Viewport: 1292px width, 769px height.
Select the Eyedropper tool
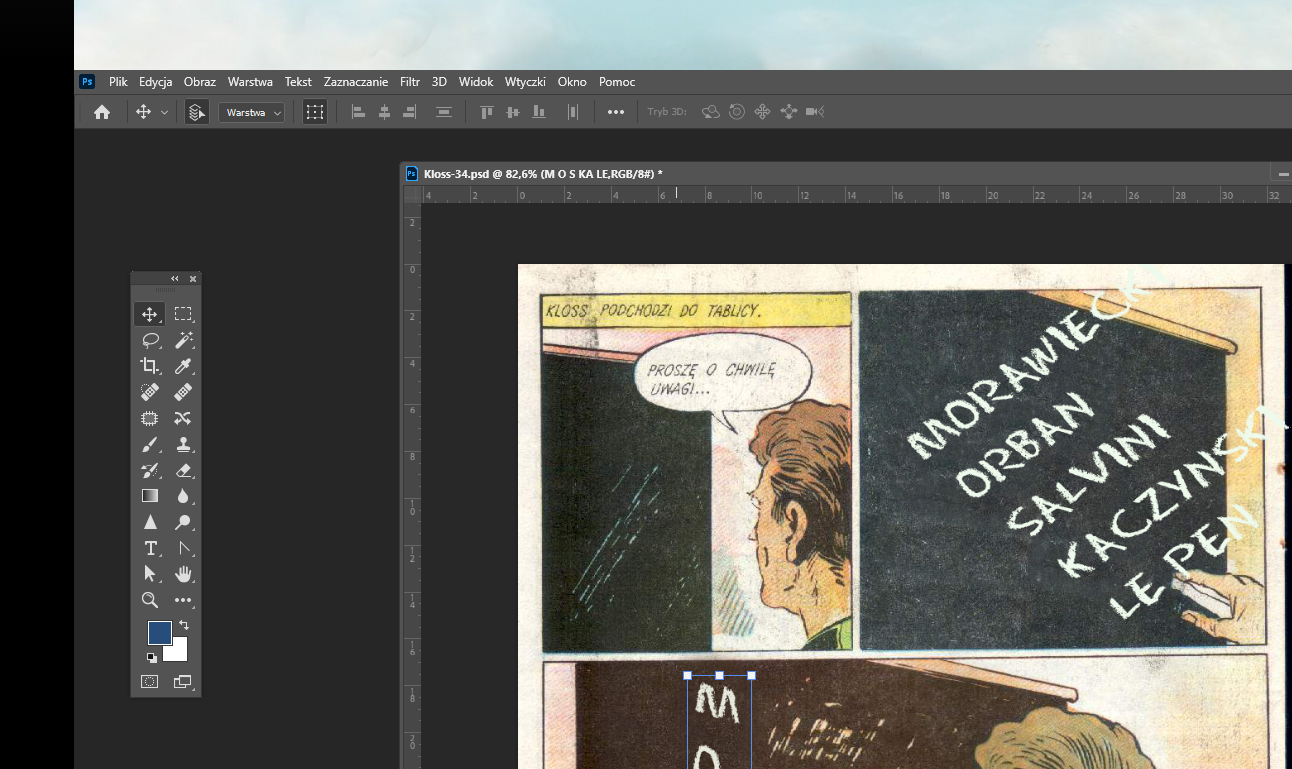(x=183, y=366)
